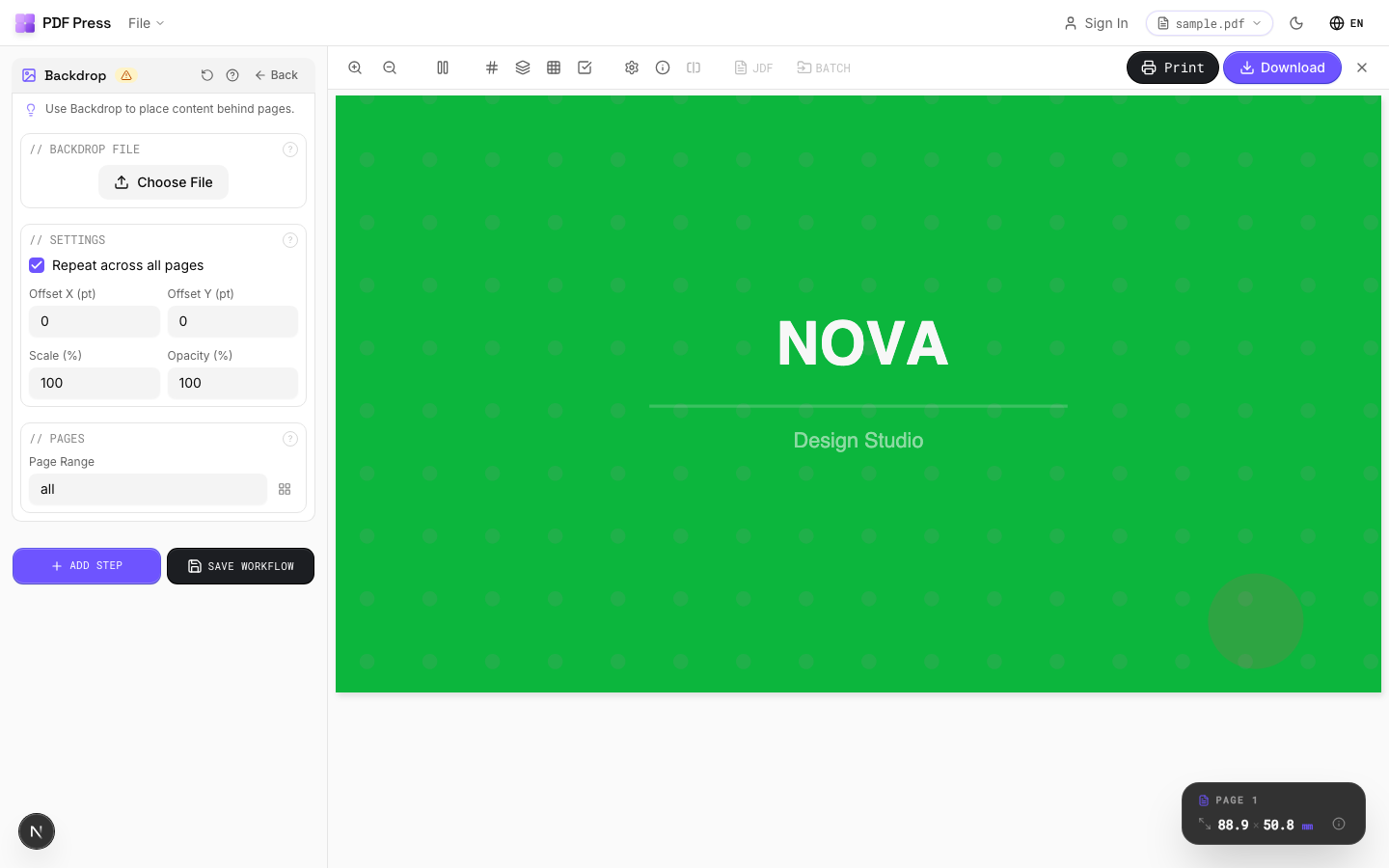
Task: Open the File menu
Action: pyautogui.click(x=146, y=23)
